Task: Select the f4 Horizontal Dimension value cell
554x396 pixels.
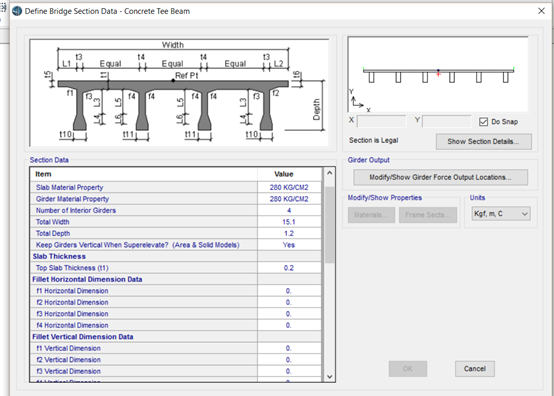Action: [289, 325]
